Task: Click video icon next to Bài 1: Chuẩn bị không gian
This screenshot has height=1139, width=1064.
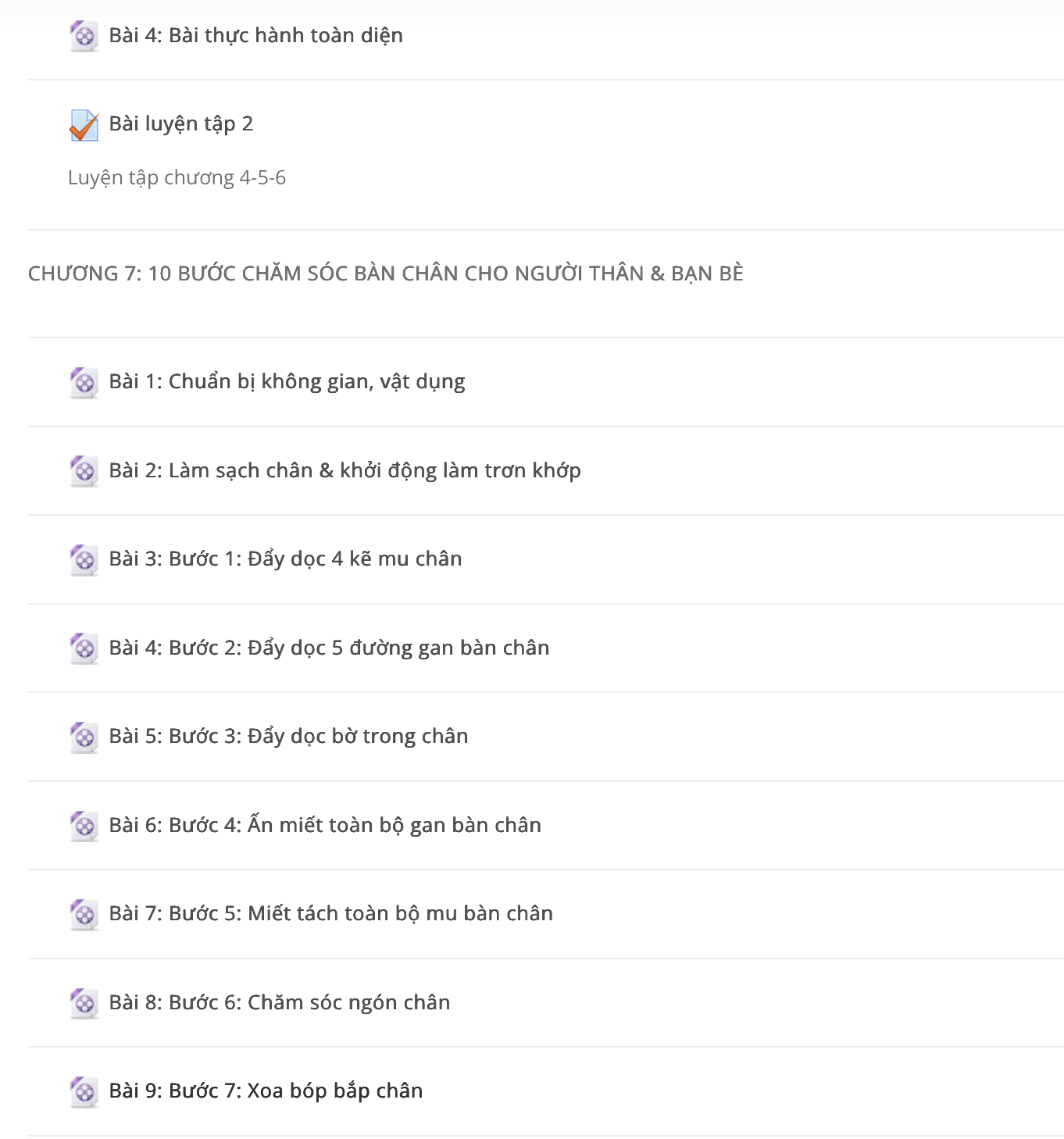Action: click(84, 383)
